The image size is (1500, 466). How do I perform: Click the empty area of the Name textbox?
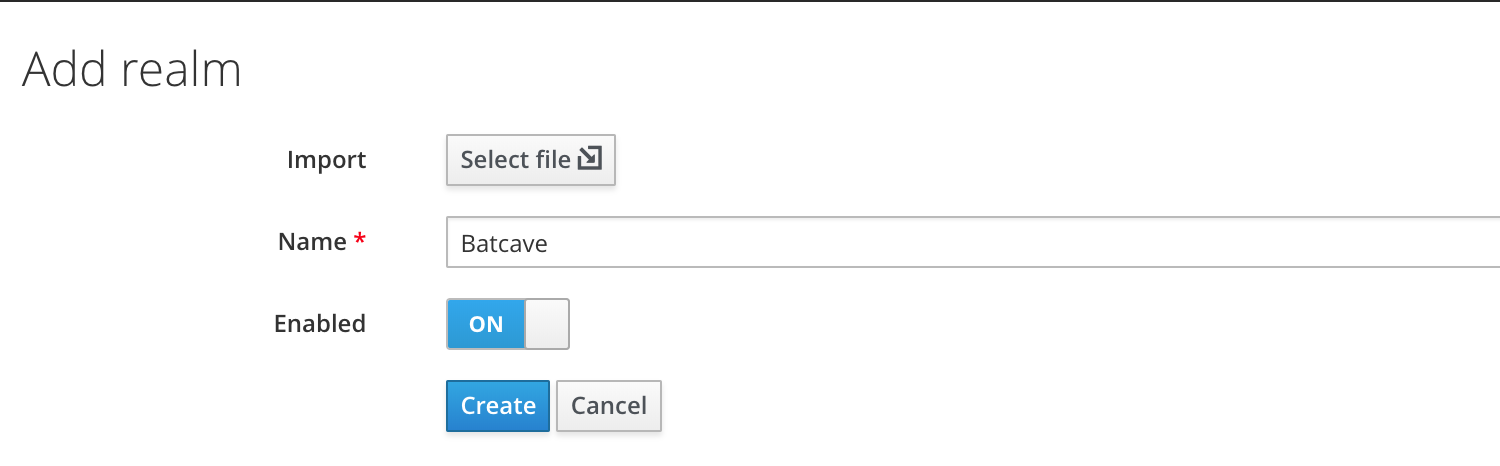tap(1000, 243)
